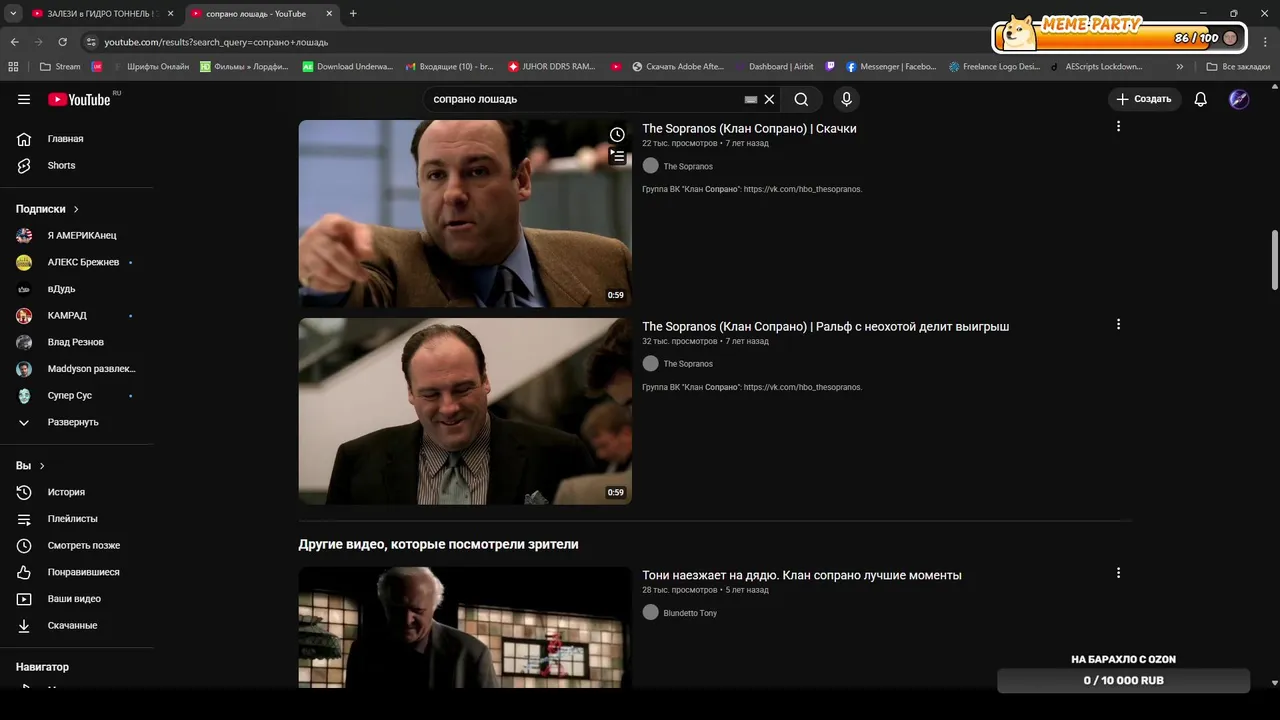This screenshot has width=1280, height=720.
Task: Play the Ральф с неохотой делит выигрыш thumbnail
Action: pos(465,411)
